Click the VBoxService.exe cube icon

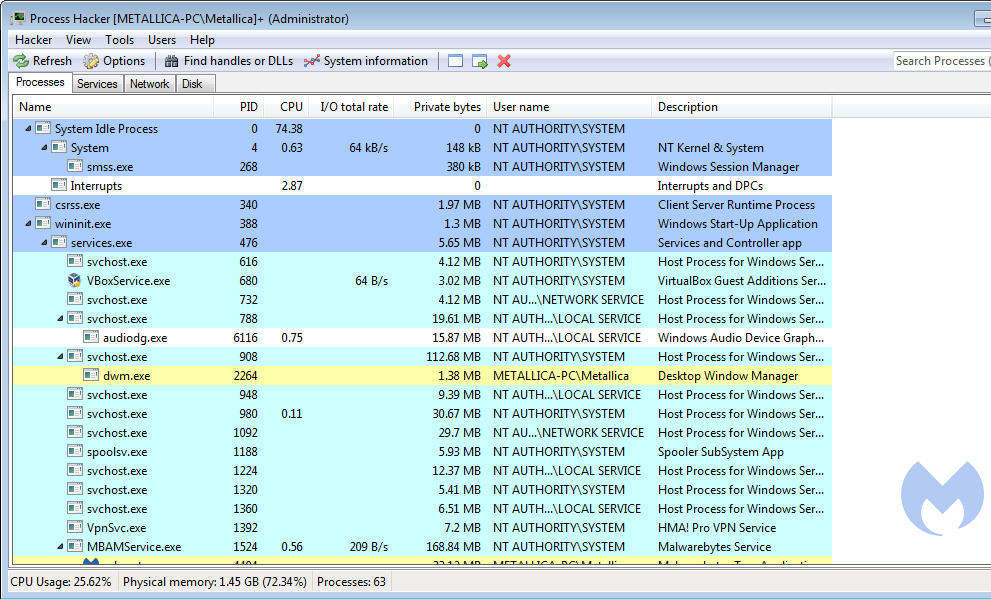[75, 281]
